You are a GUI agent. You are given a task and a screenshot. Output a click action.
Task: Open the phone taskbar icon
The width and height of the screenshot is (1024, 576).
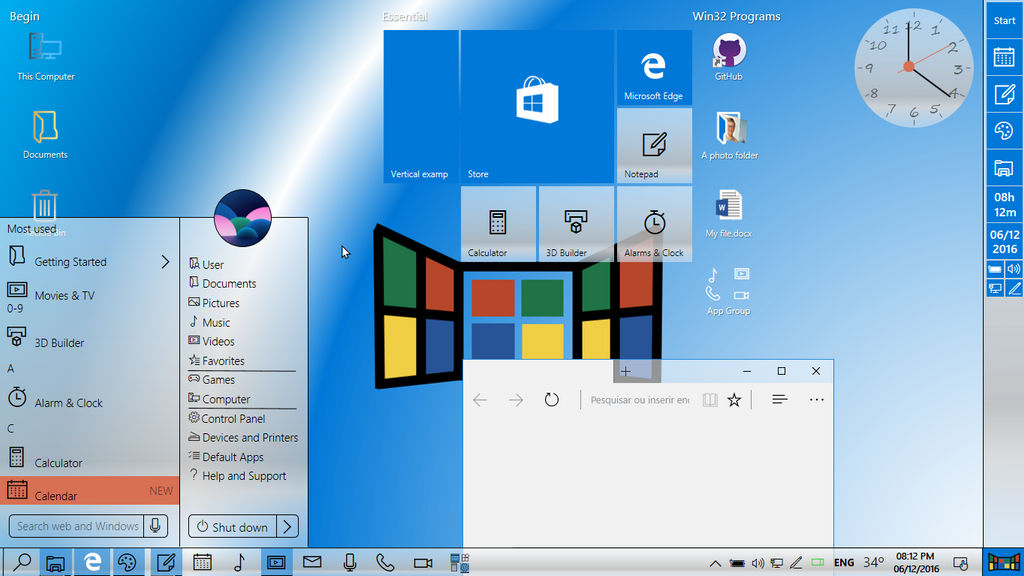pos(385,562)
